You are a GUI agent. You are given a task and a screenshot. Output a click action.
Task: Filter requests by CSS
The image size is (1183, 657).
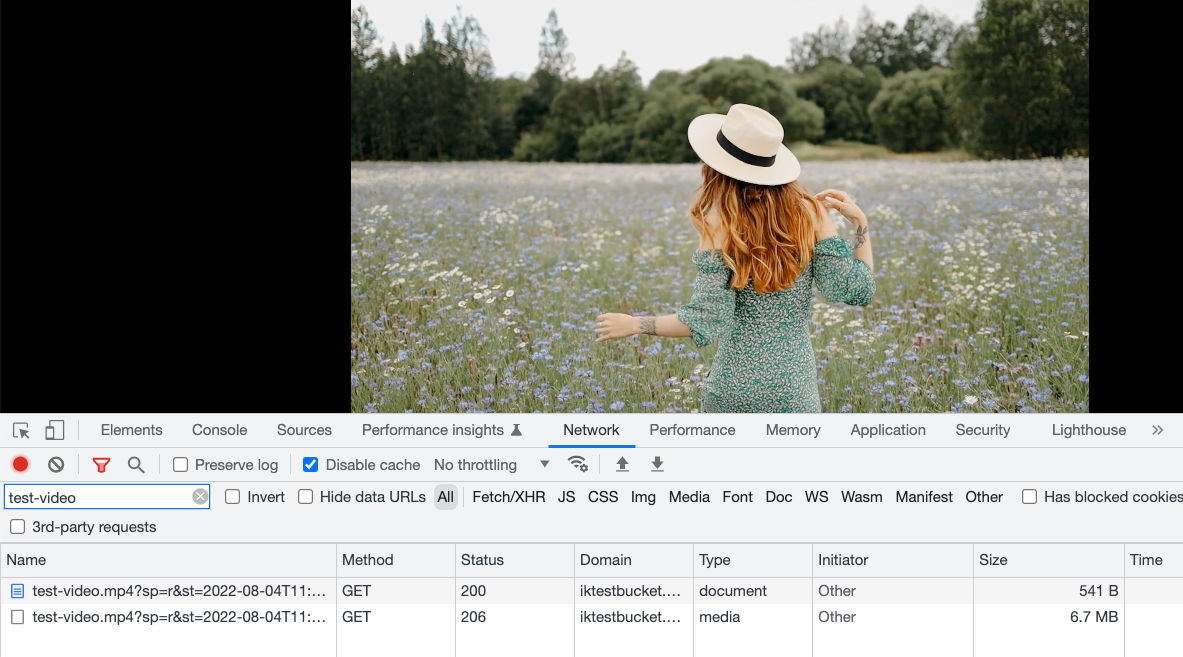(603, 497)
